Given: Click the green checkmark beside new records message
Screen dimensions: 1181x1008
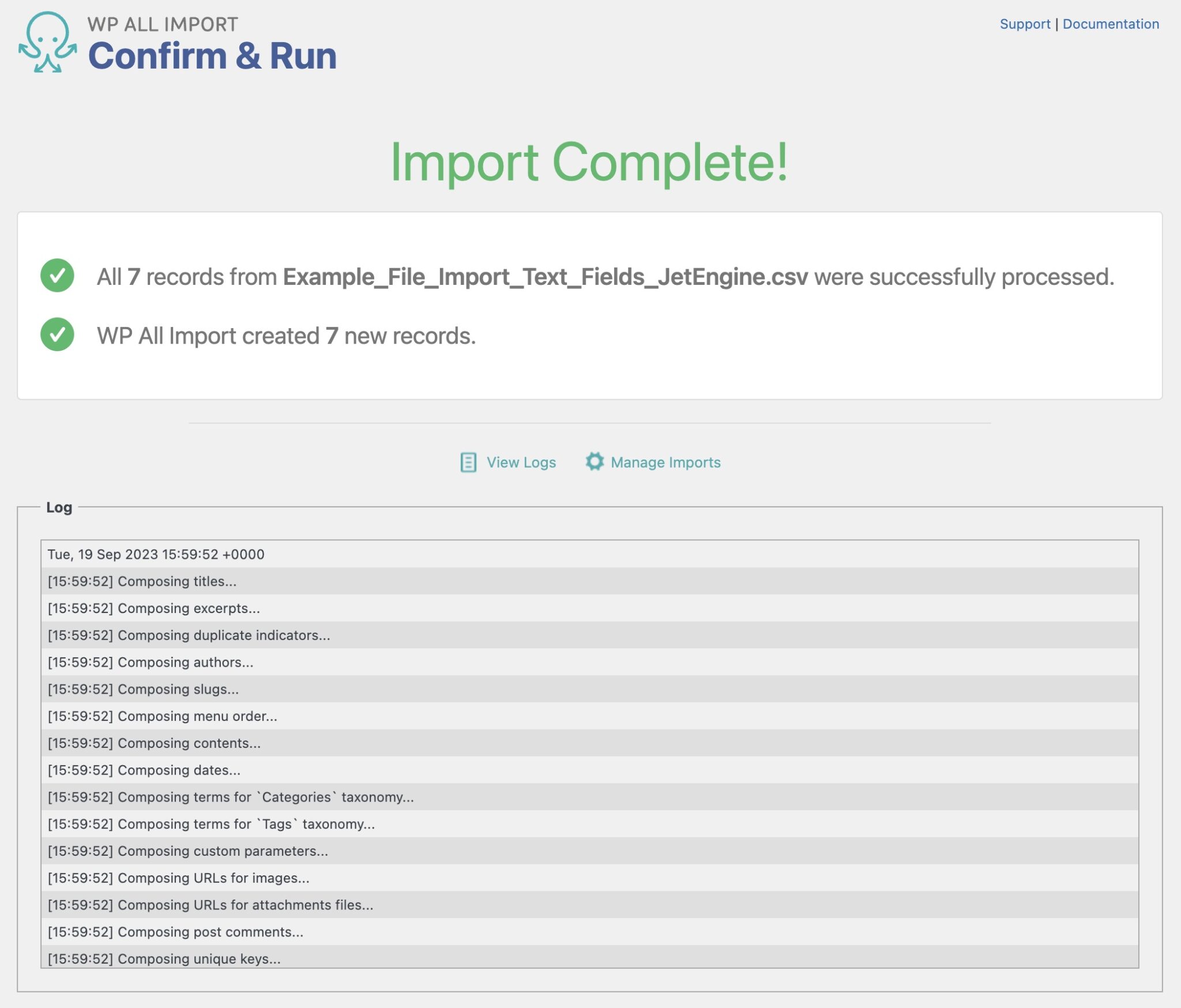Looking at the screenshot, I should tap(58, 335).
